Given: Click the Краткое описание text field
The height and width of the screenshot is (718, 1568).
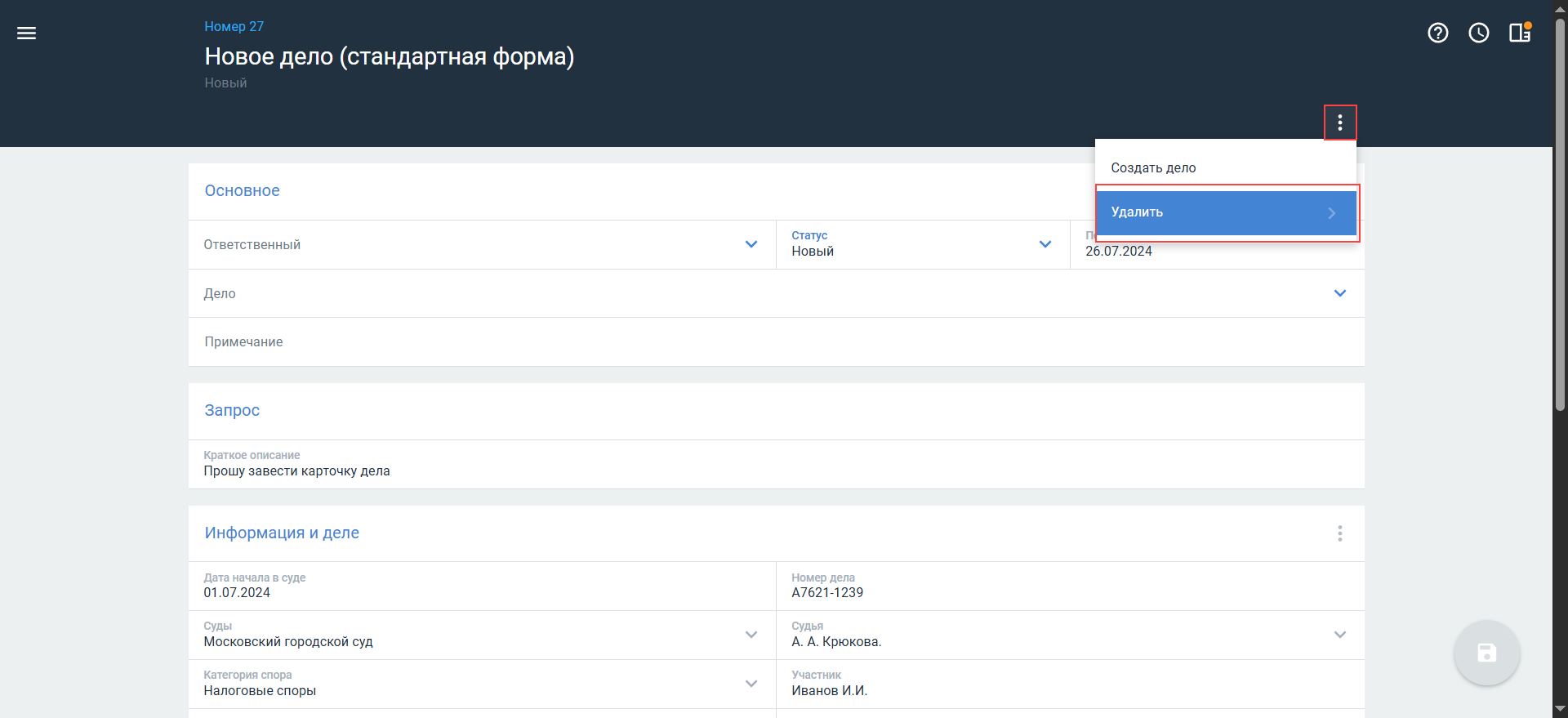Looking at the screenshot, I should (x=768, y=470).
